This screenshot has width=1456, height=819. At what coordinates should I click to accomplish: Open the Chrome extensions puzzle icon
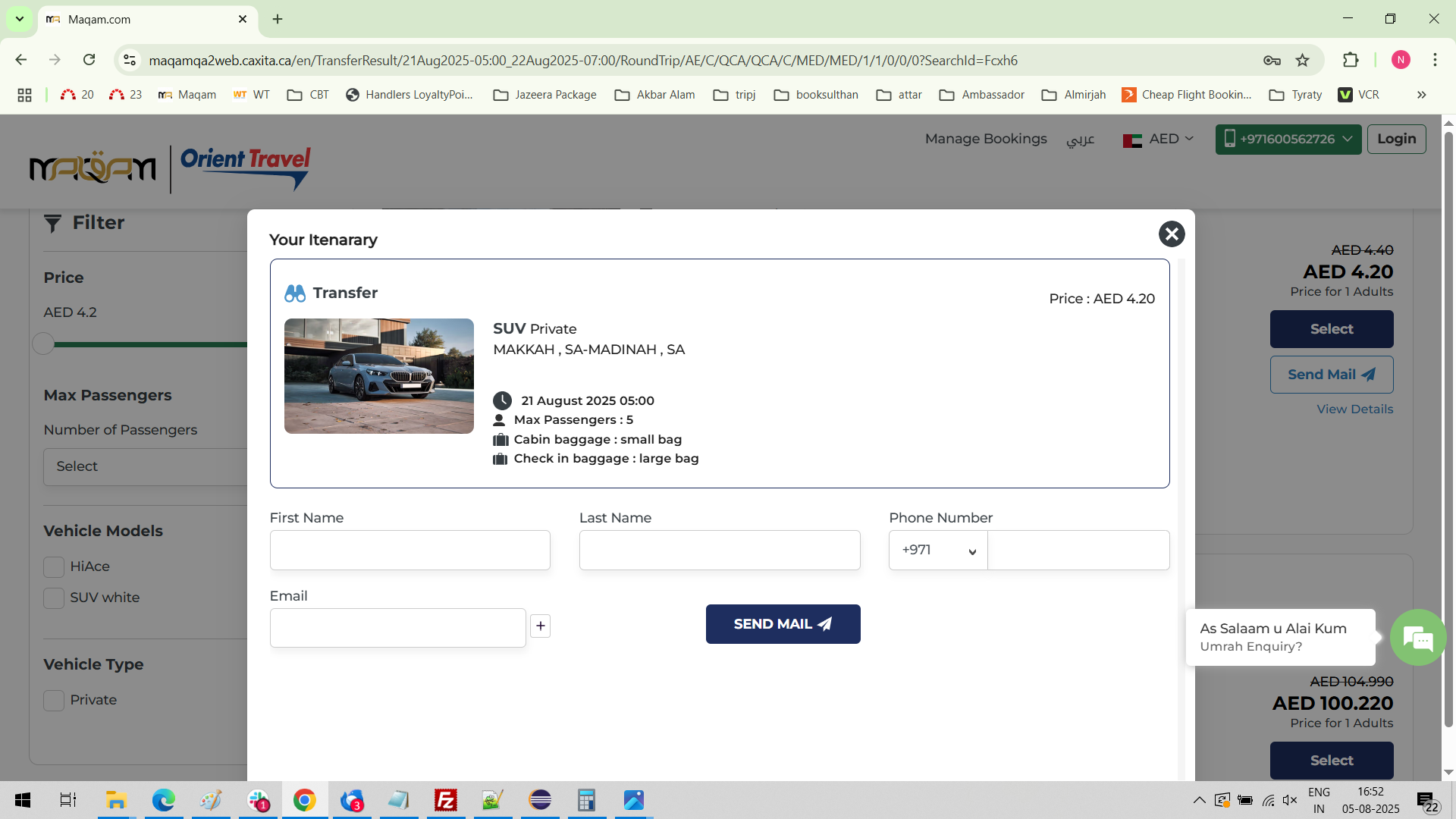click(1351, 61)
